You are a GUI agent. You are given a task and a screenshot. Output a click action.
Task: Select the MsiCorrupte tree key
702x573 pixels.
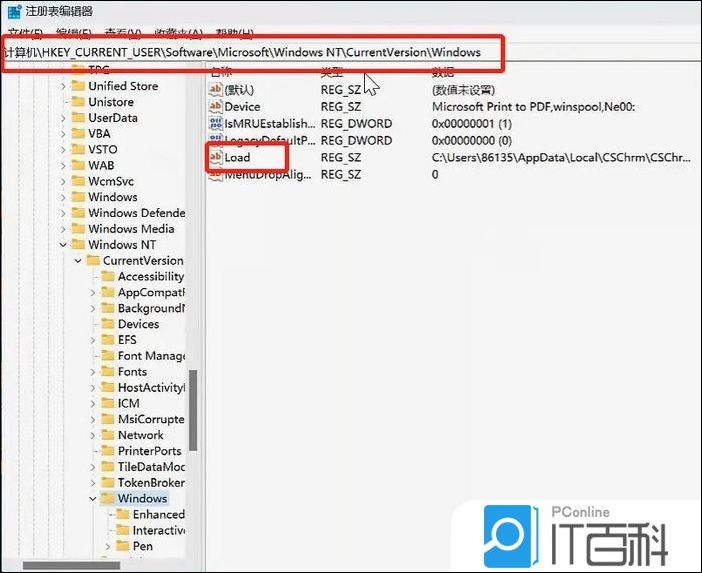(151, 419)
